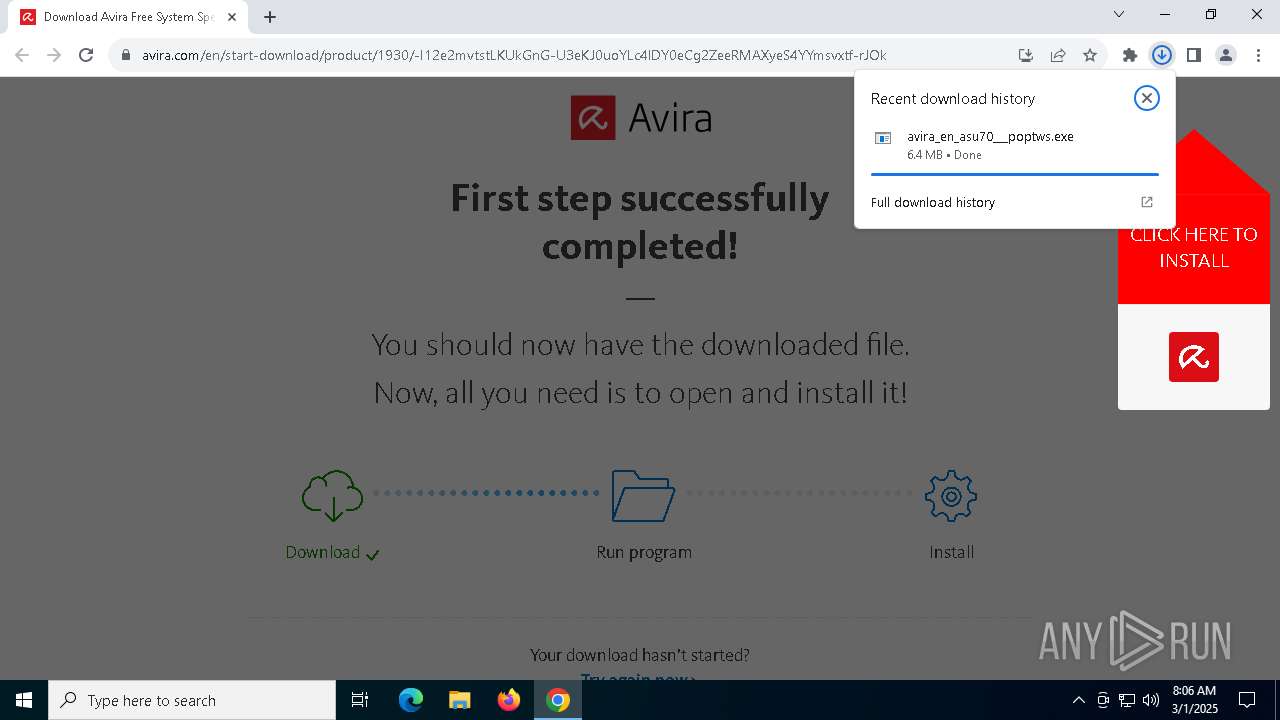Select the Download Avira Free System tab
Screen dimensions: 1280x720
[128, 17]
